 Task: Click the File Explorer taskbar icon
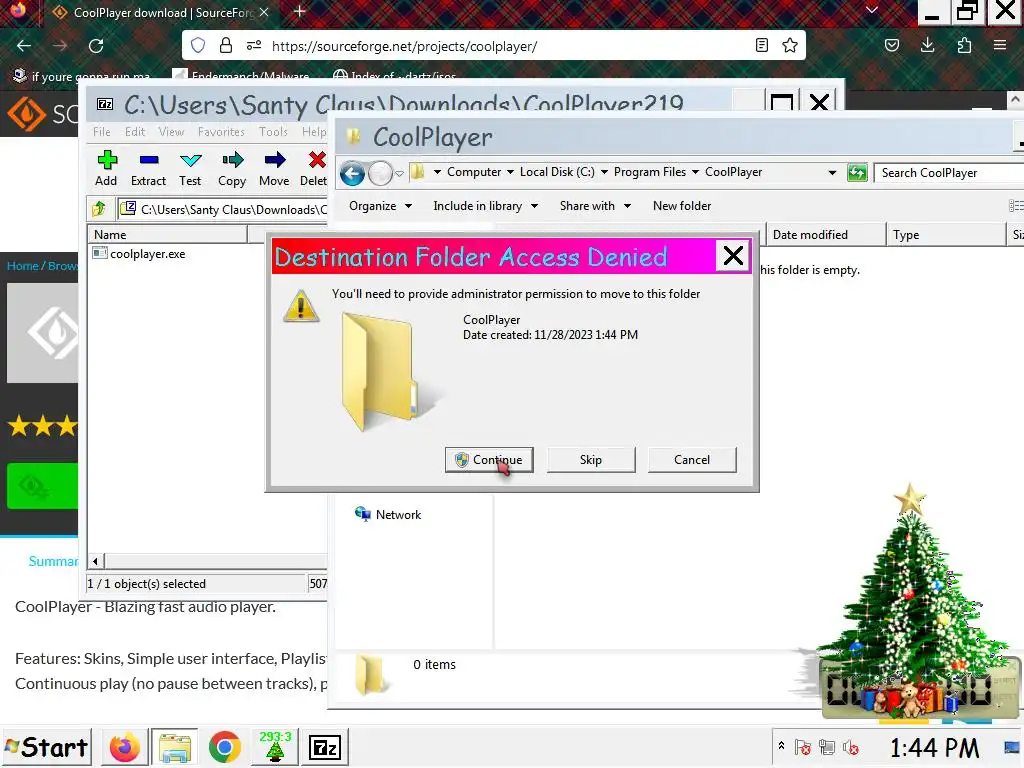point(175,747)
